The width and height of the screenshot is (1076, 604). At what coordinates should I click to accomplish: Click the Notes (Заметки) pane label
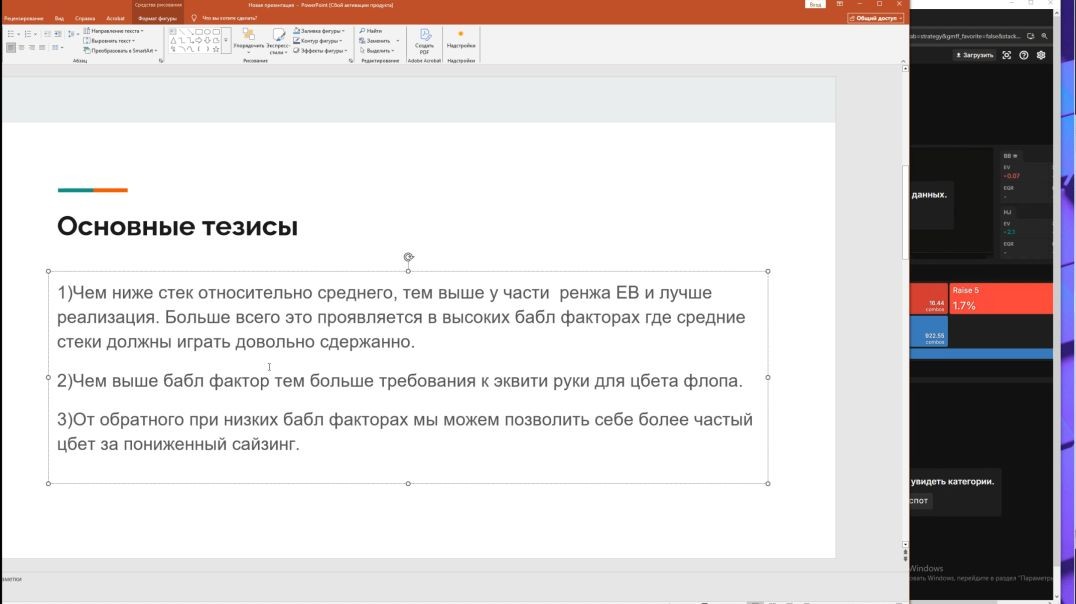(x=12, y=579)
